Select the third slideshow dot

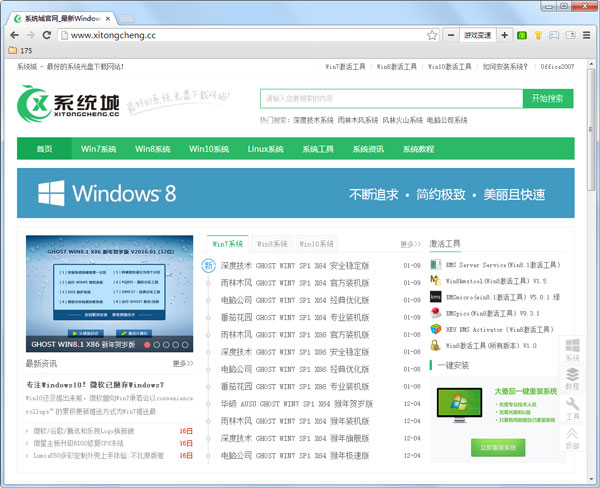pyautogui.click(x=166, y=345)
